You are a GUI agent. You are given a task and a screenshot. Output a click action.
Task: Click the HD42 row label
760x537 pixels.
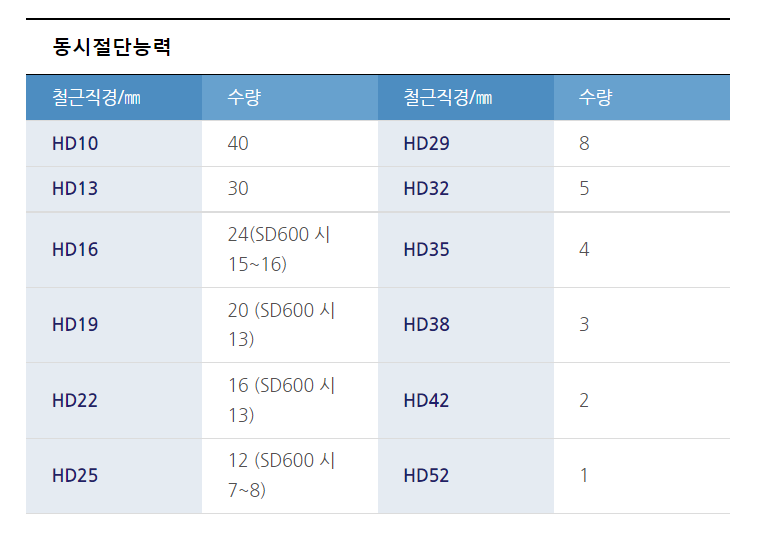(x=427, y=401)
